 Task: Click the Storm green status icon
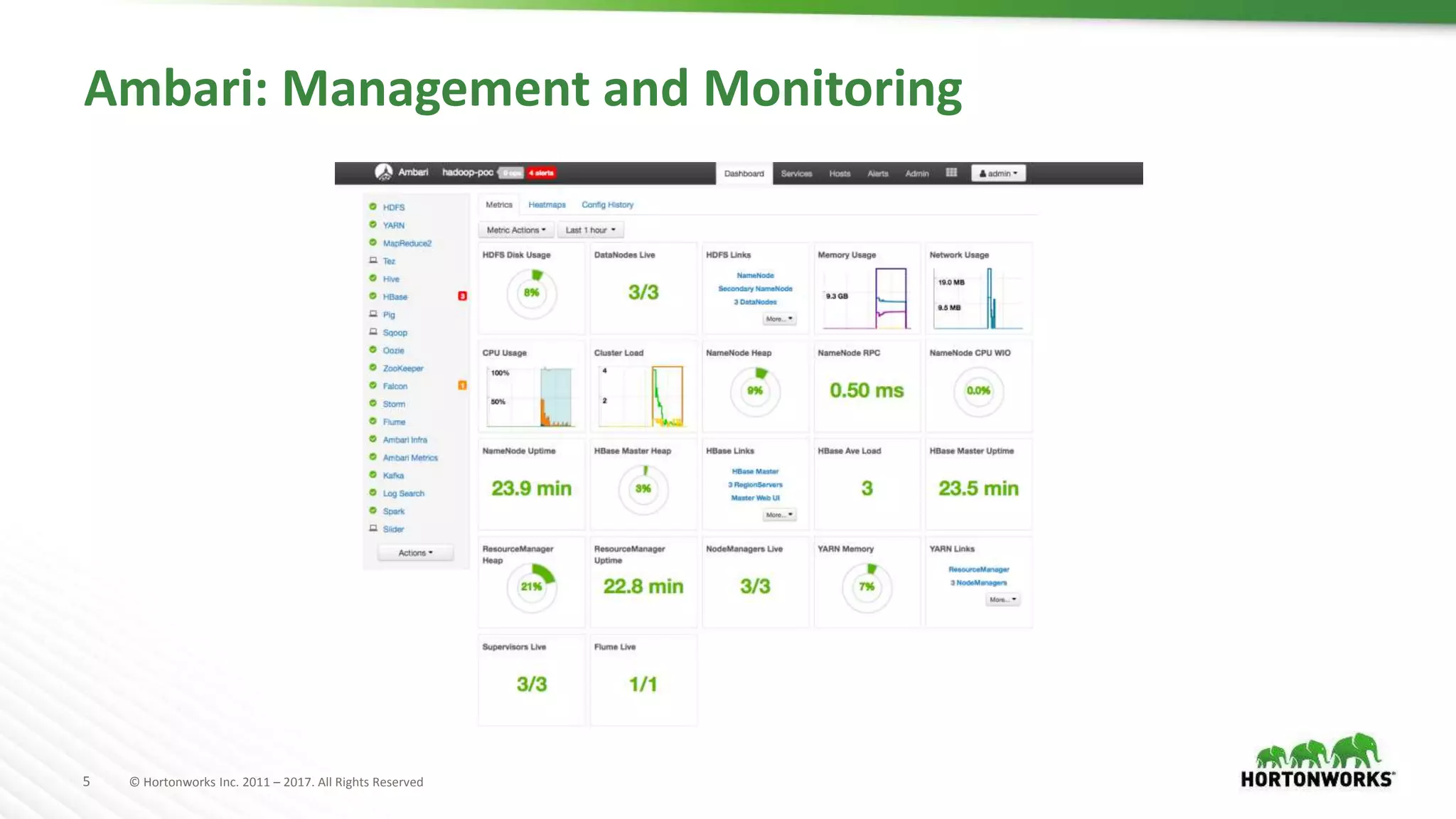[x=373, y=403]
